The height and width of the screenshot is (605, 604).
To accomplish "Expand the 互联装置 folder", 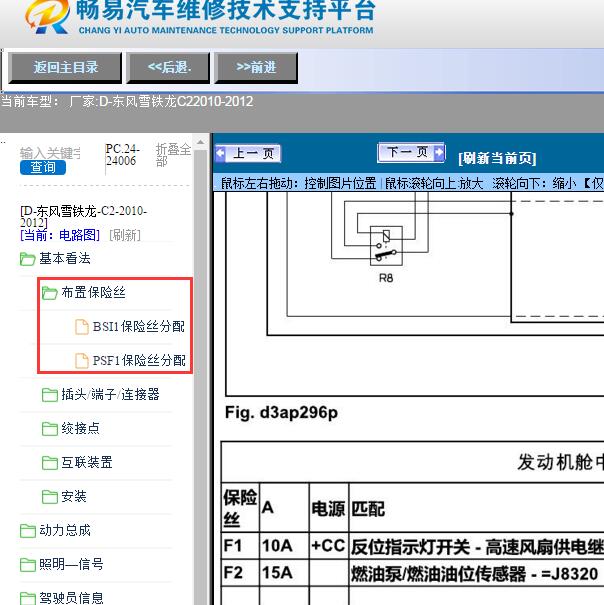I will pyautogui.click(x=87, y=462).
